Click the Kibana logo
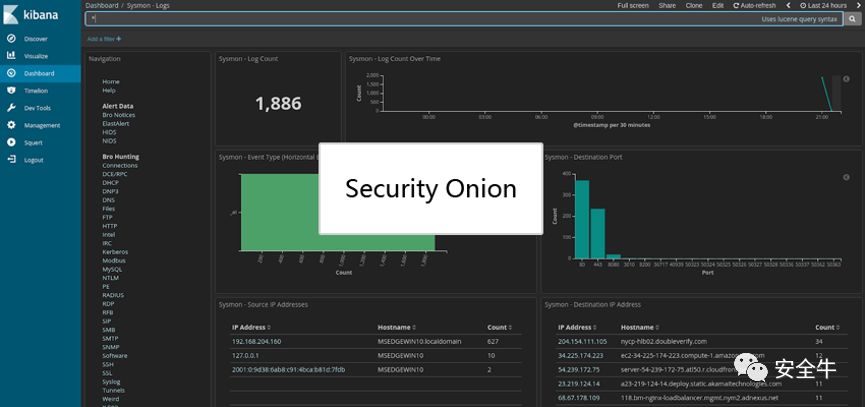The width and height of the screenshot is (865, 407). pyautogui.click(x=31, y=14)
